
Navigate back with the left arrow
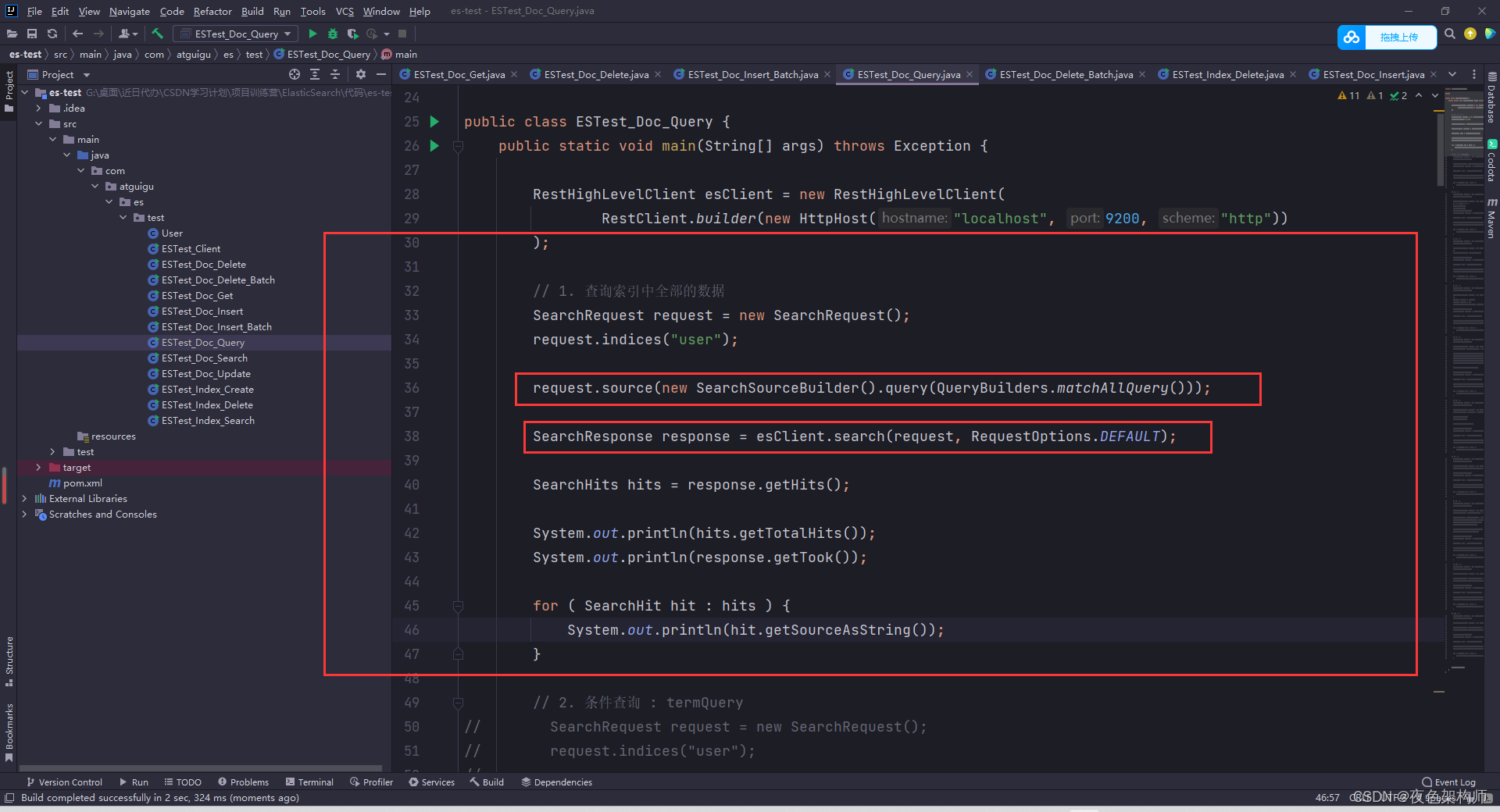click(77, 34)
